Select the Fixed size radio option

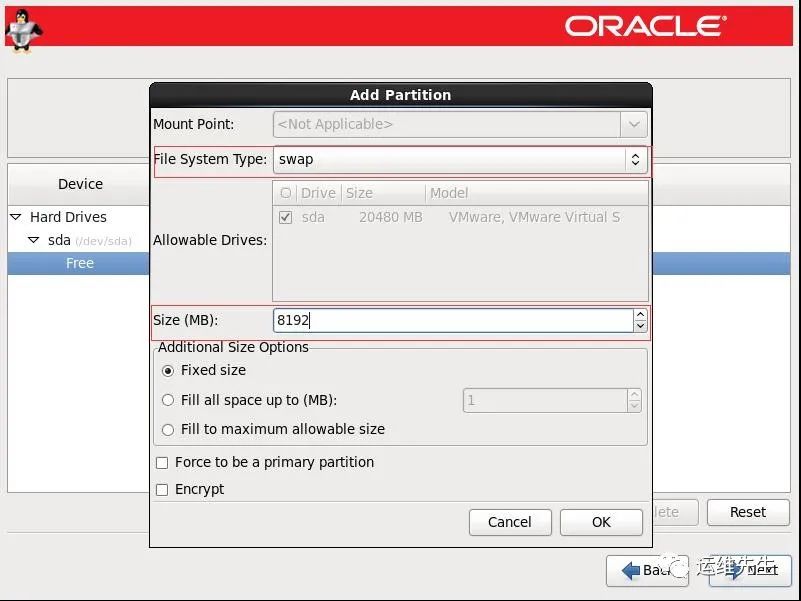click(x=204, y=371)
